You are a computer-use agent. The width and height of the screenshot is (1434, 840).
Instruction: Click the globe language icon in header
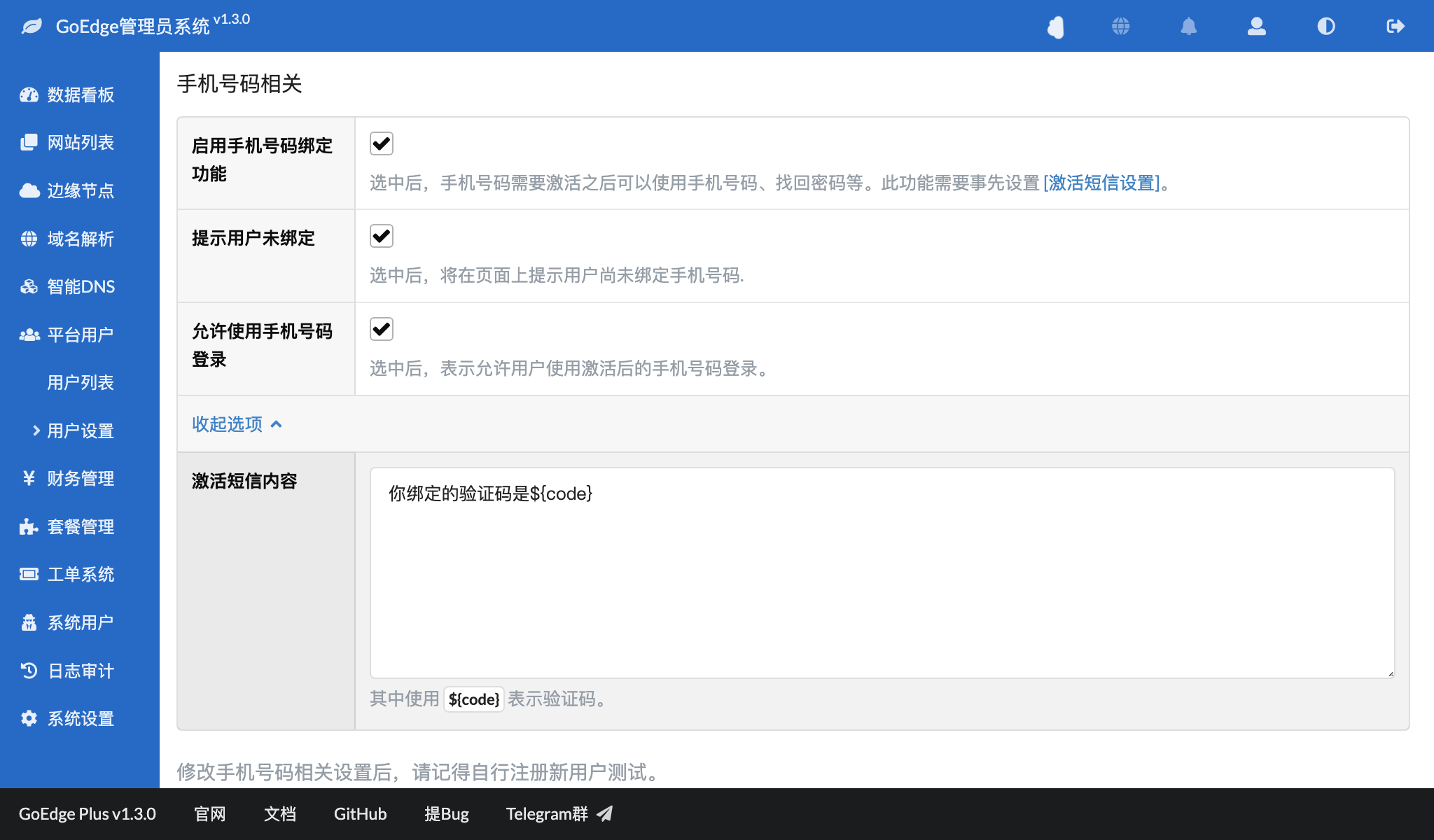(x=1121, y=27)
